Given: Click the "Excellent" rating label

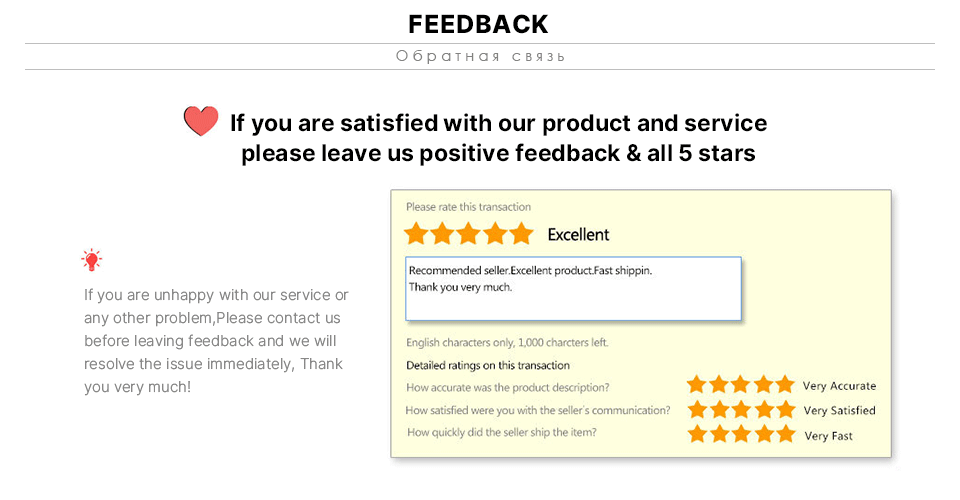Looking at the screenshot, I should [578, 235].
